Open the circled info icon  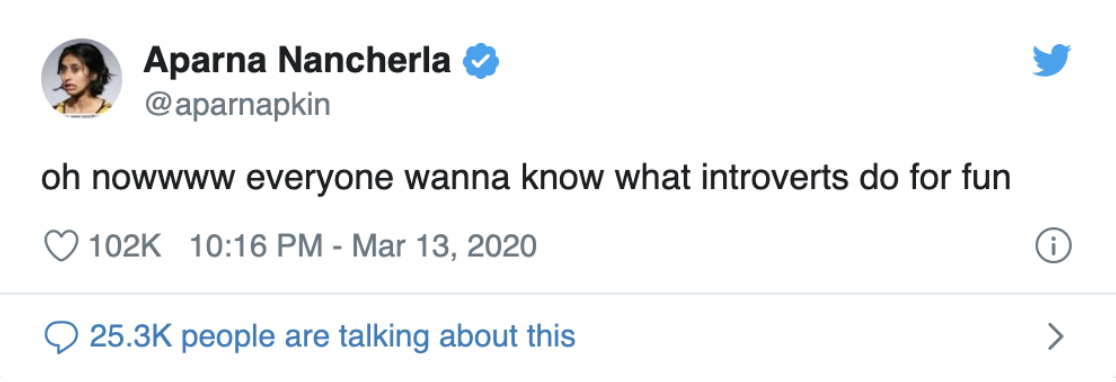click(x=1053, y=247)
